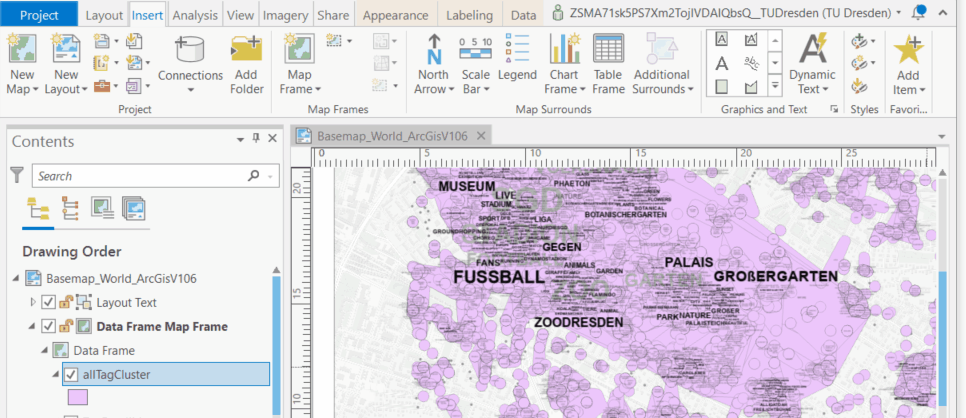Select the curved text 'abc' tool

pos(751,64)
